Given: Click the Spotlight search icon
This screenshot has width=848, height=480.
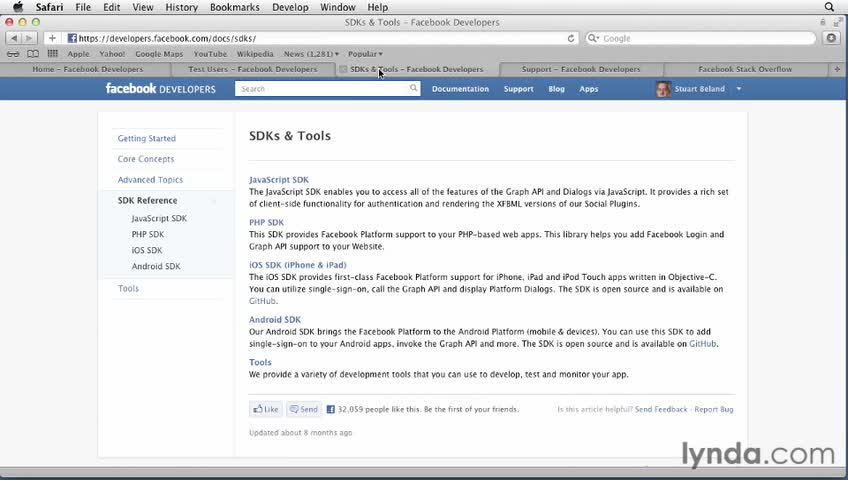Looking at the screenshot, I should 829,7.
